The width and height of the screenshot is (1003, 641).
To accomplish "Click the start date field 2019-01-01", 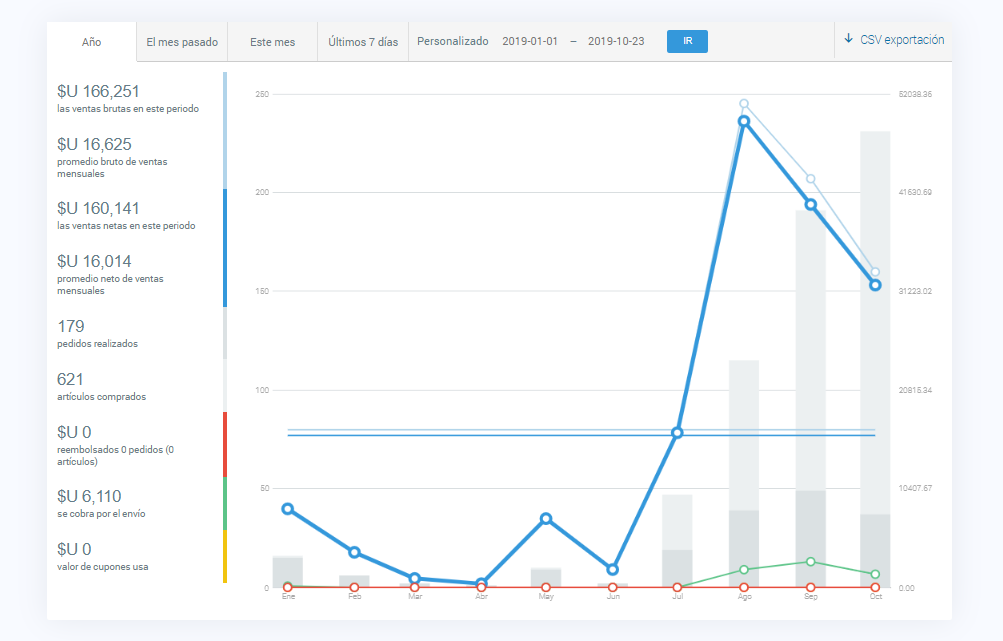I will [529, 42].
